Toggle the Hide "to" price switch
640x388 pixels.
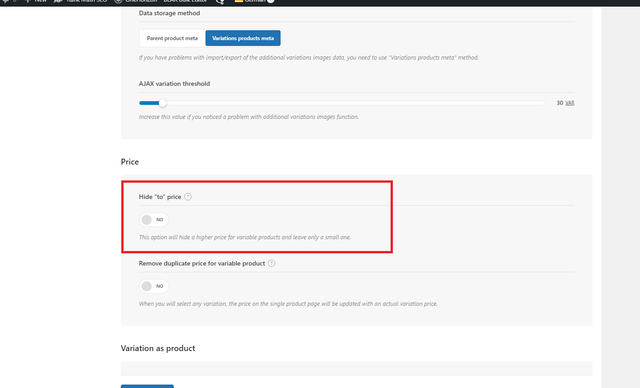(153, 219)
